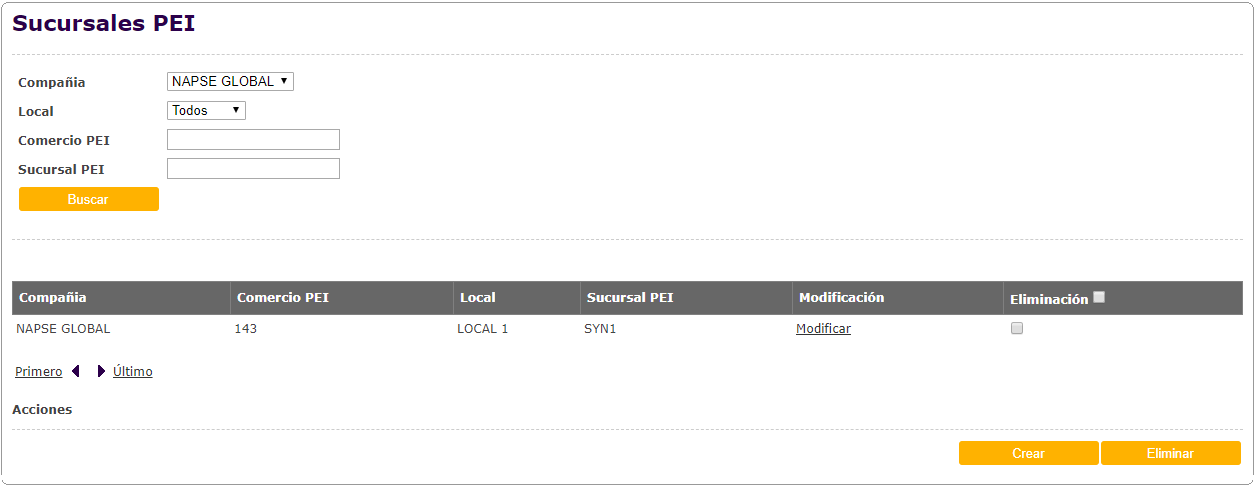Expand the Local dropdown set to Todos
Image resolution: width=1255 pixels, height=486 pixels.
coord(206,110)
